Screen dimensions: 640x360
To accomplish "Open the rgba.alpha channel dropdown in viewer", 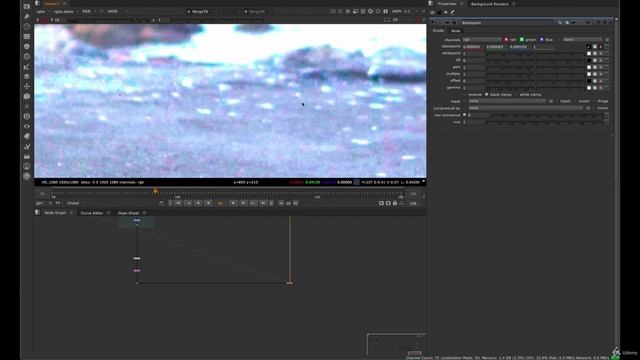I will coord(65,11).
